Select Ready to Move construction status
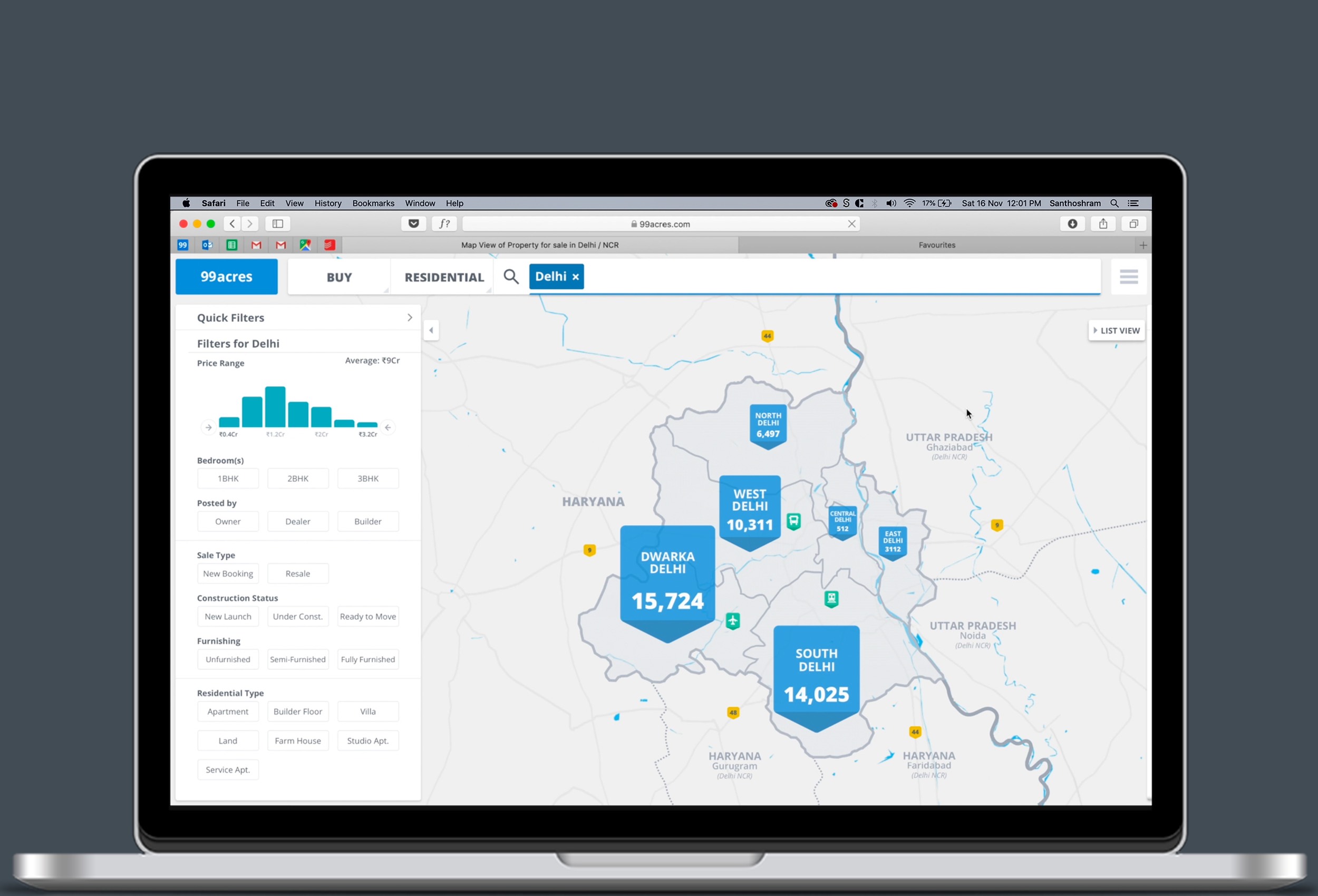This screenshot has width=1318, height=896. [368, 617]
